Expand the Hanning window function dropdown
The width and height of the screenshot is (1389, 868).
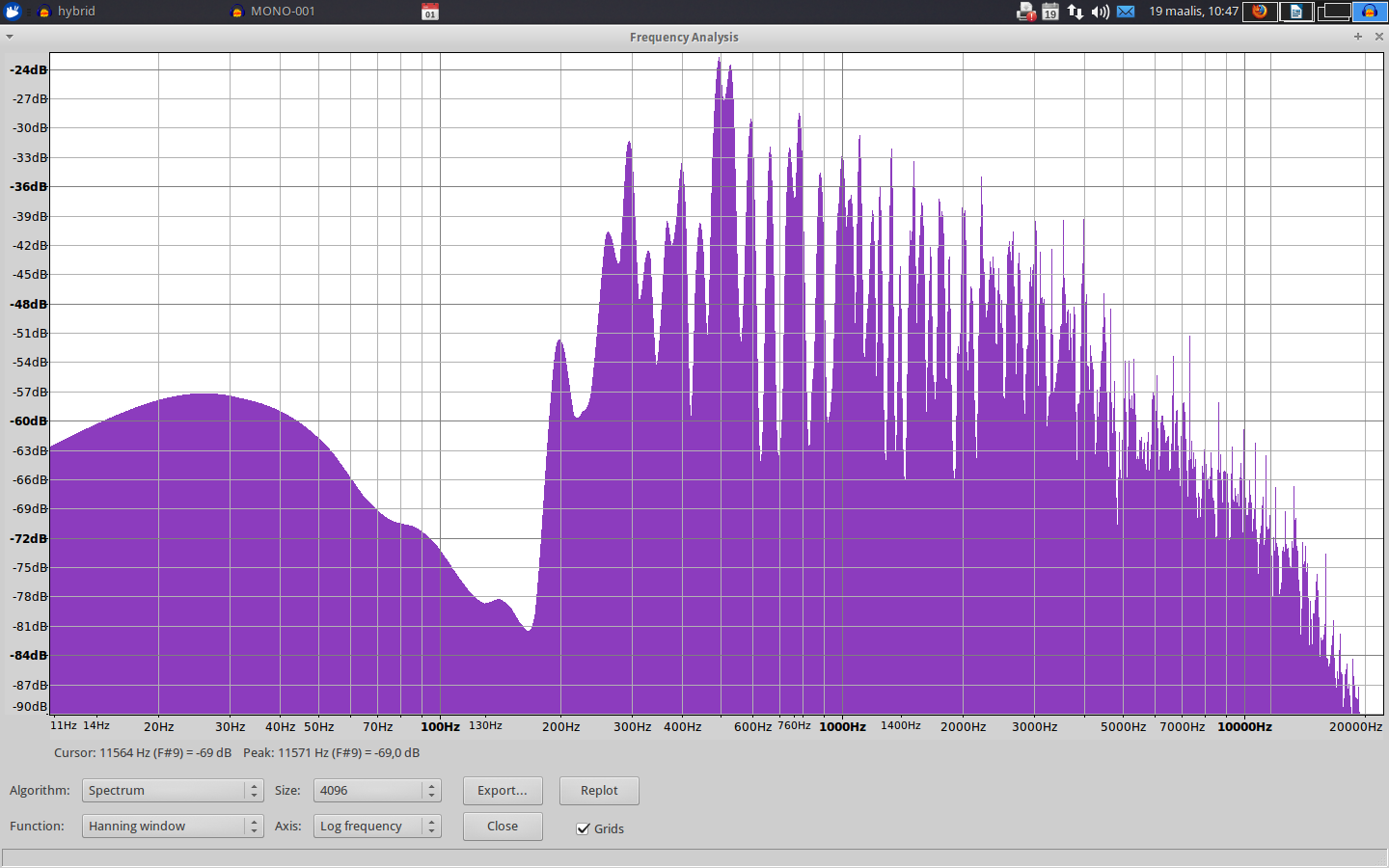click(172, 827)
